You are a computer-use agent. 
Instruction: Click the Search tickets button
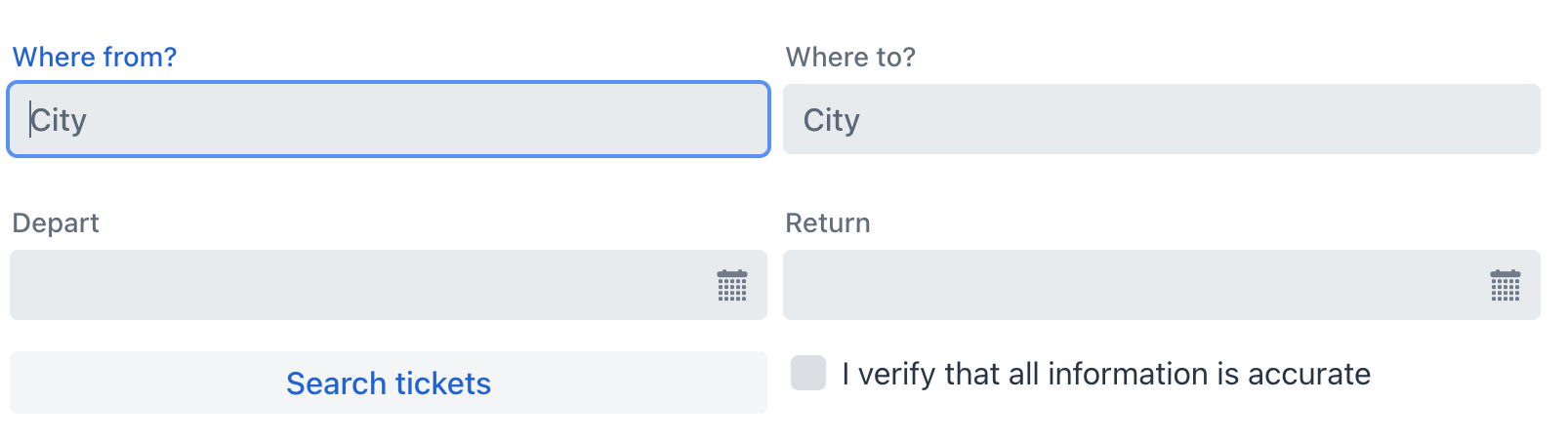point(389,383)
